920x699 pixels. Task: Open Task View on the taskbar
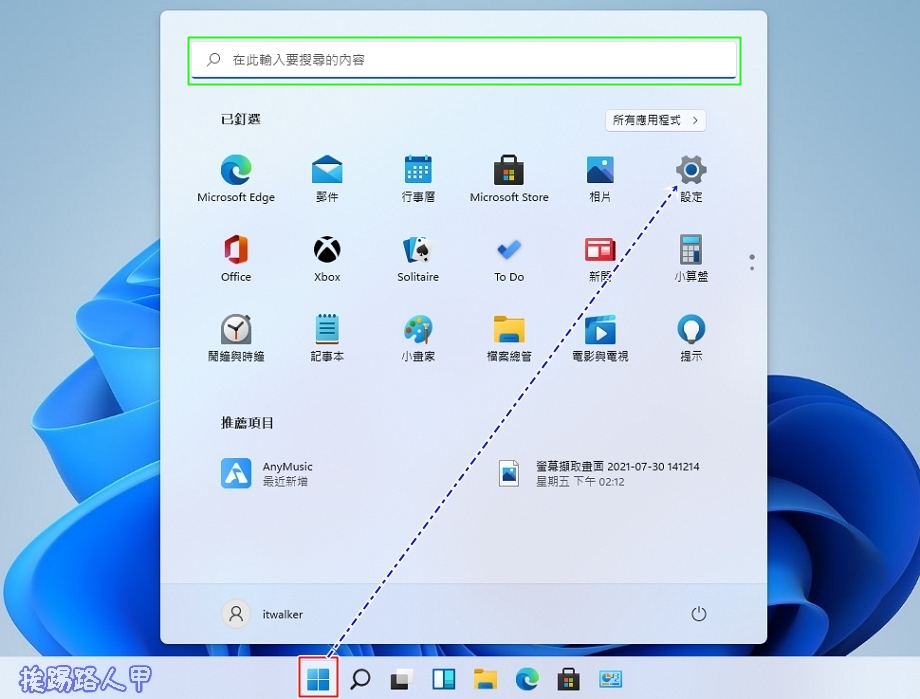point(402,679)
